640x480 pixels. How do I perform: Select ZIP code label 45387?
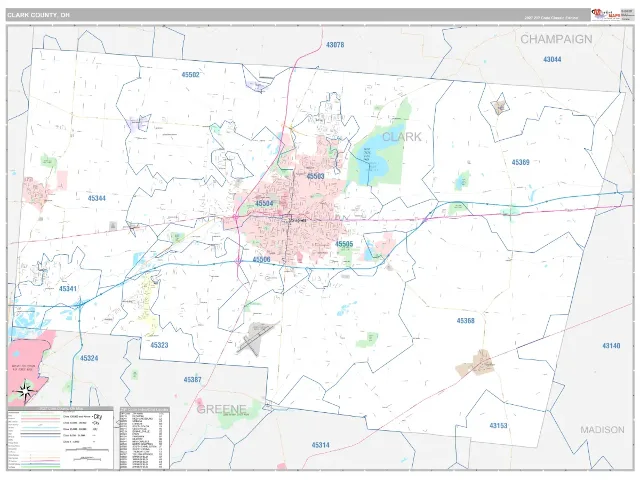[192, 380]
